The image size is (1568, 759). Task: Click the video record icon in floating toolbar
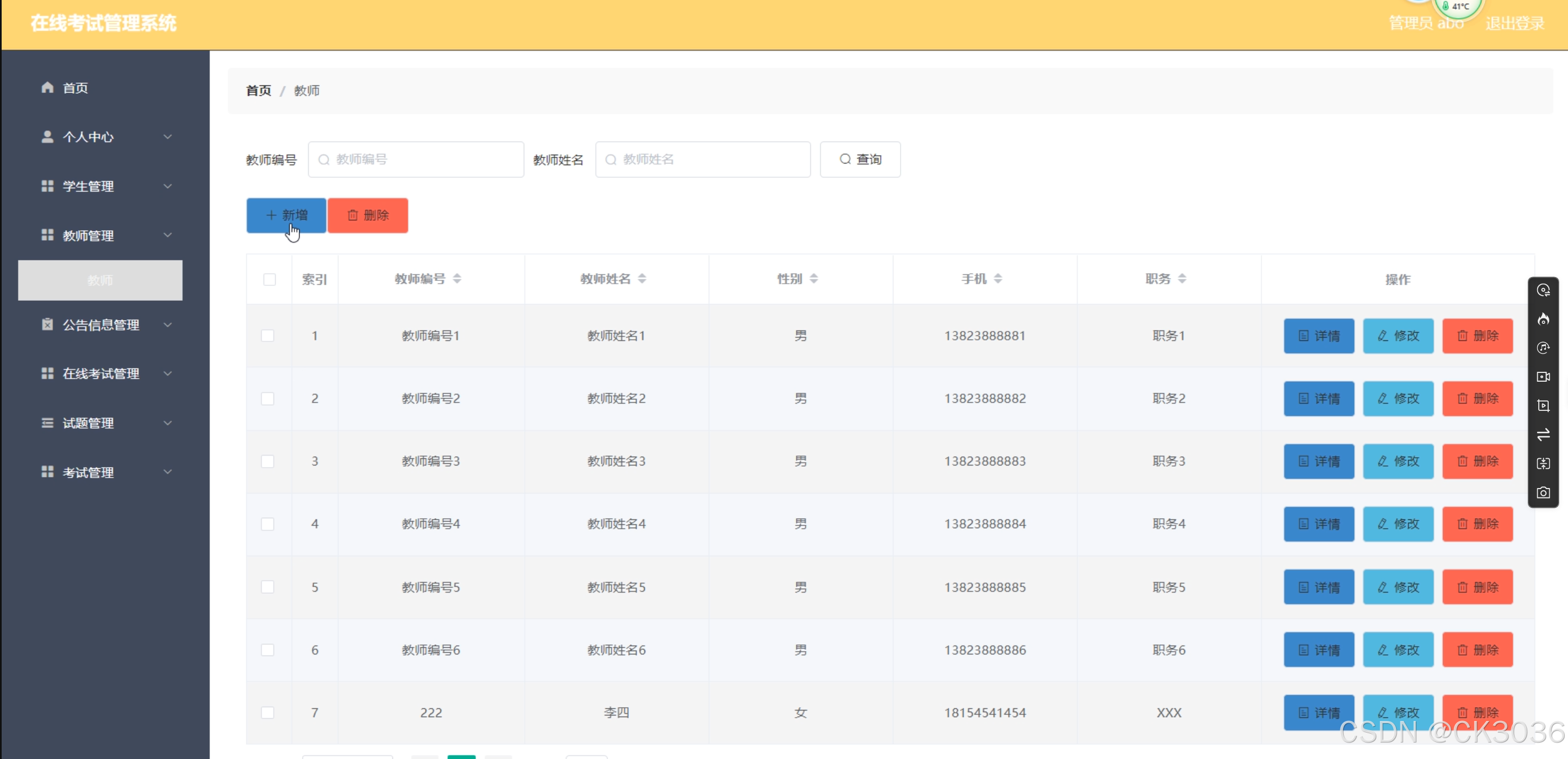(x=1543, y=376)
